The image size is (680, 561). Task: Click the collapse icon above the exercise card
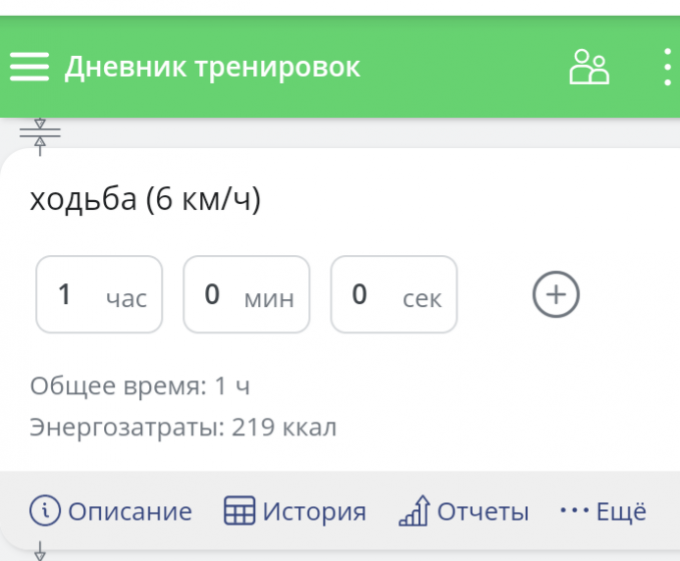click(x=40, y=136)
